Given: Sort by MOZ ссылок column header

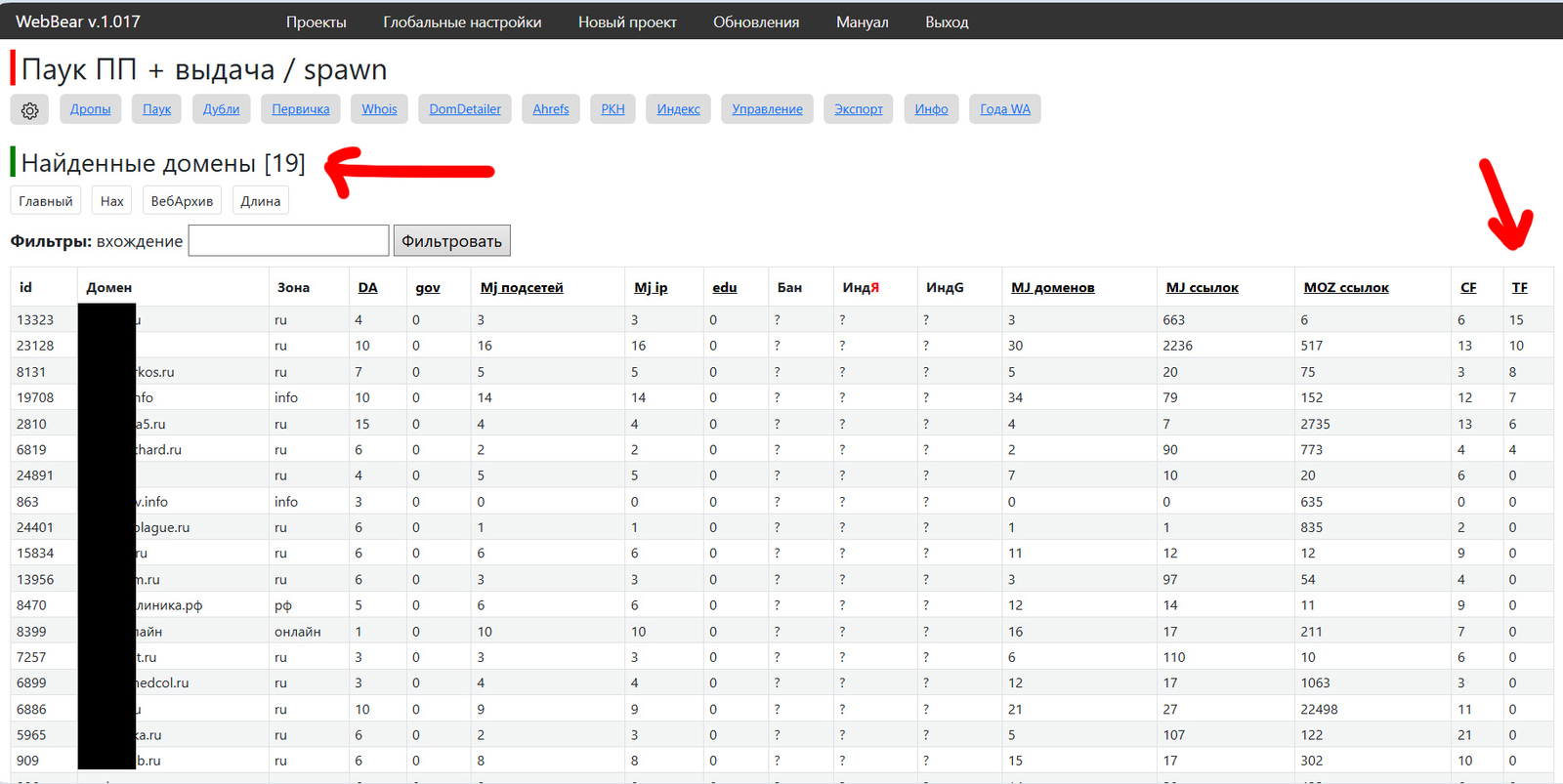Looking at the screenshot, I should point(1345,288).
